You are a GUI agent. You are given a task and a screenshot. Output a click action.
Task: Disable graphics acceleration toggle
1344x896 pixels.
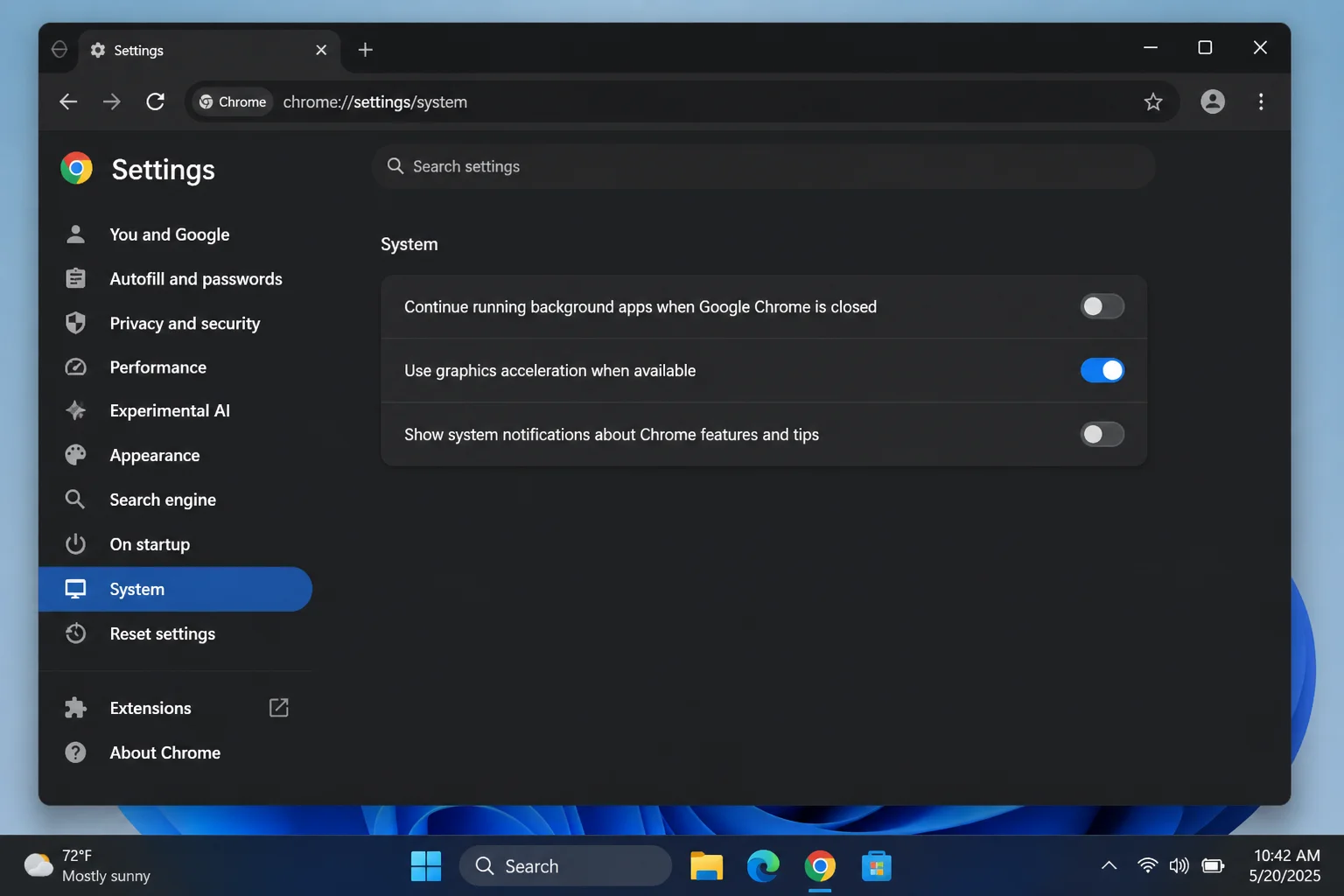[1102, 370]
